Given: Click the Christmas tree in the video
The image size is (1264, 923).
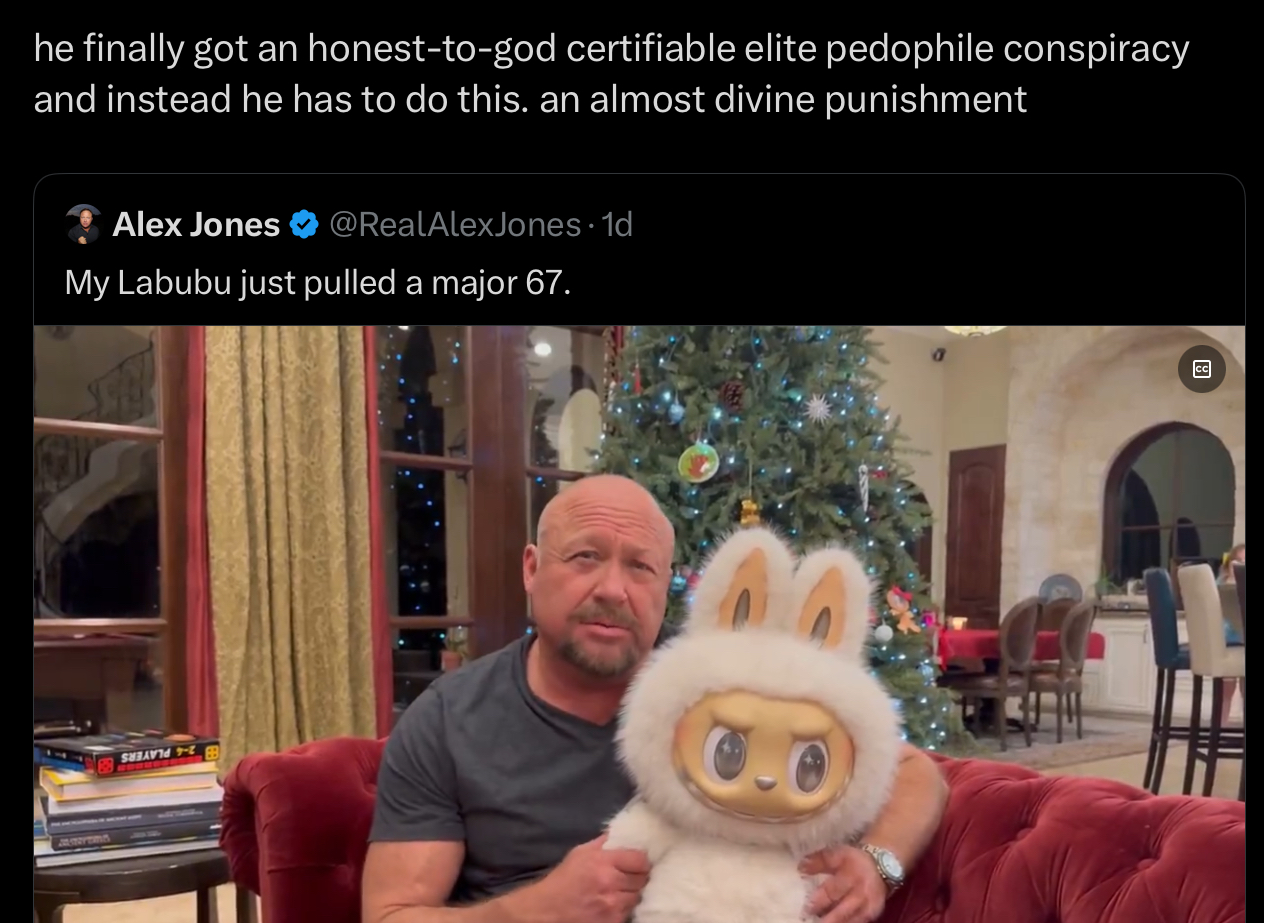Looking at the screenshot, I should click(x=770, y=440).
